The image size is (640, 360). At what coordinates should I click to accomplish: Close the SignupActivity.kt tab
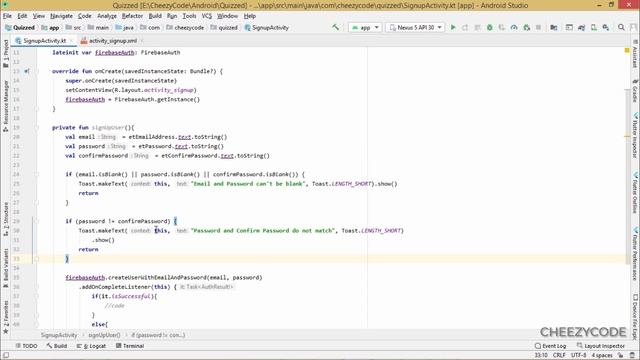point(71,40)
